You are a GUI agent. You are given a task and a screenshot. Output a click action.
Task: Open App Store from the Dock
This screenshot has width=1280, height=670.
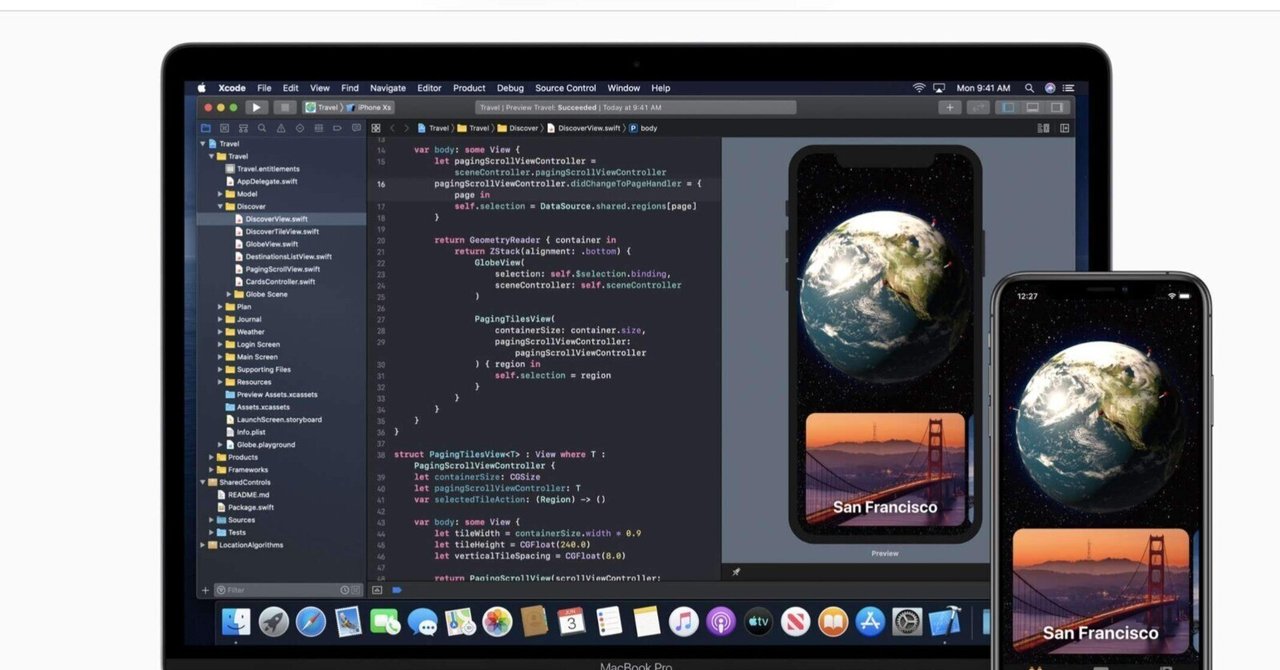point(870,622)
